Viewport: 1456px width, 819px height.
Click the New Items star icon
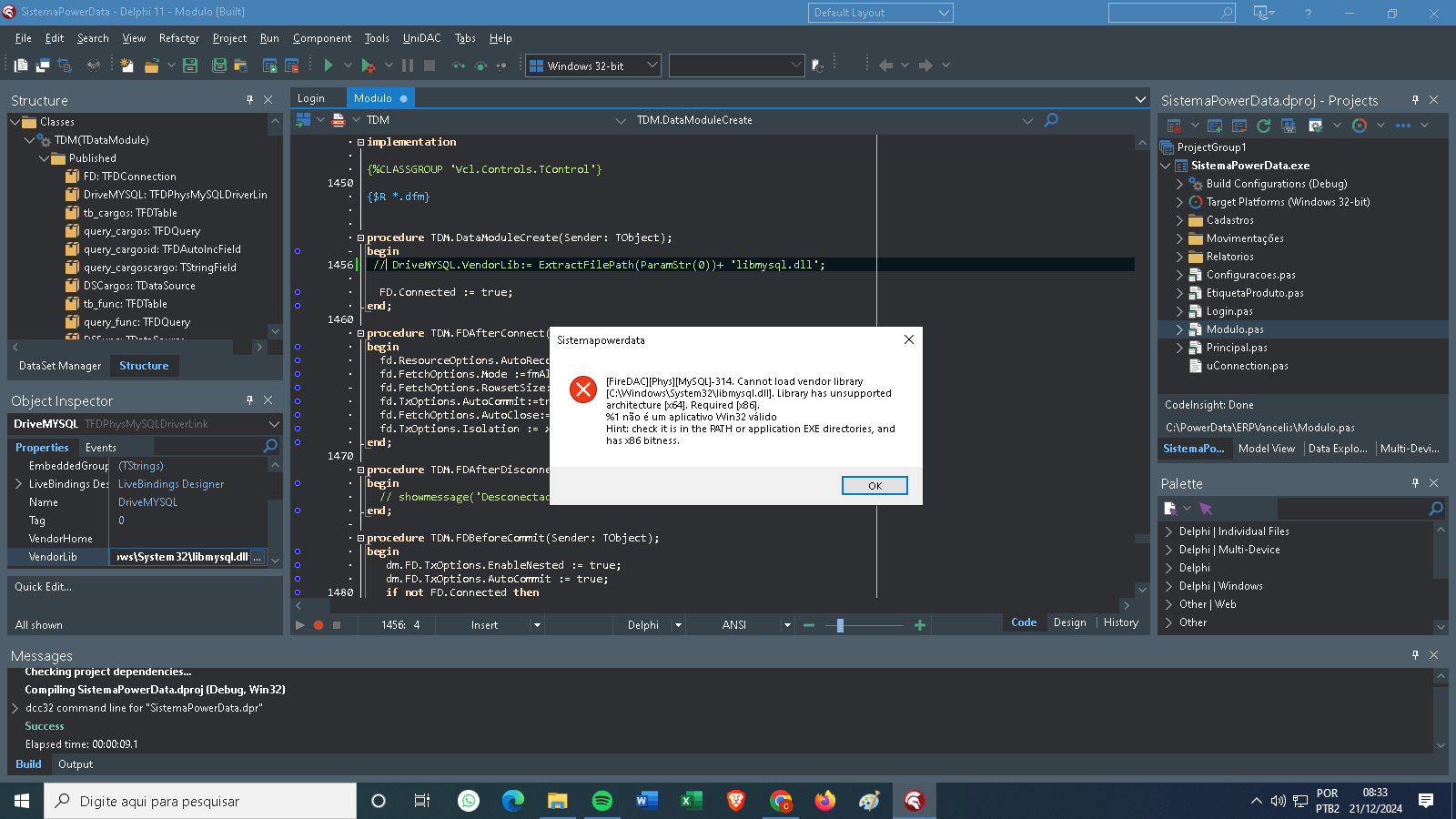click(x=126, y=65)
